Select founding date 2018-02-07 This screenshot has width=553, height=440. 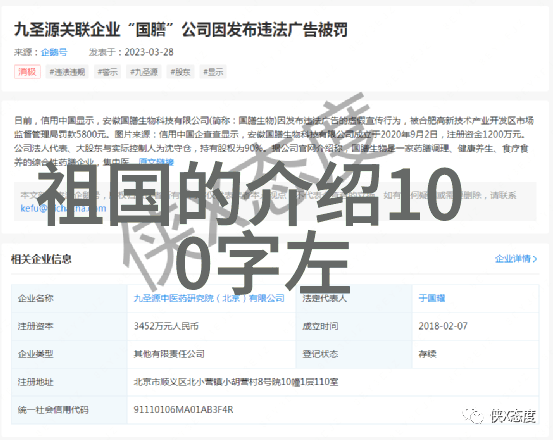tap(443, 326)
